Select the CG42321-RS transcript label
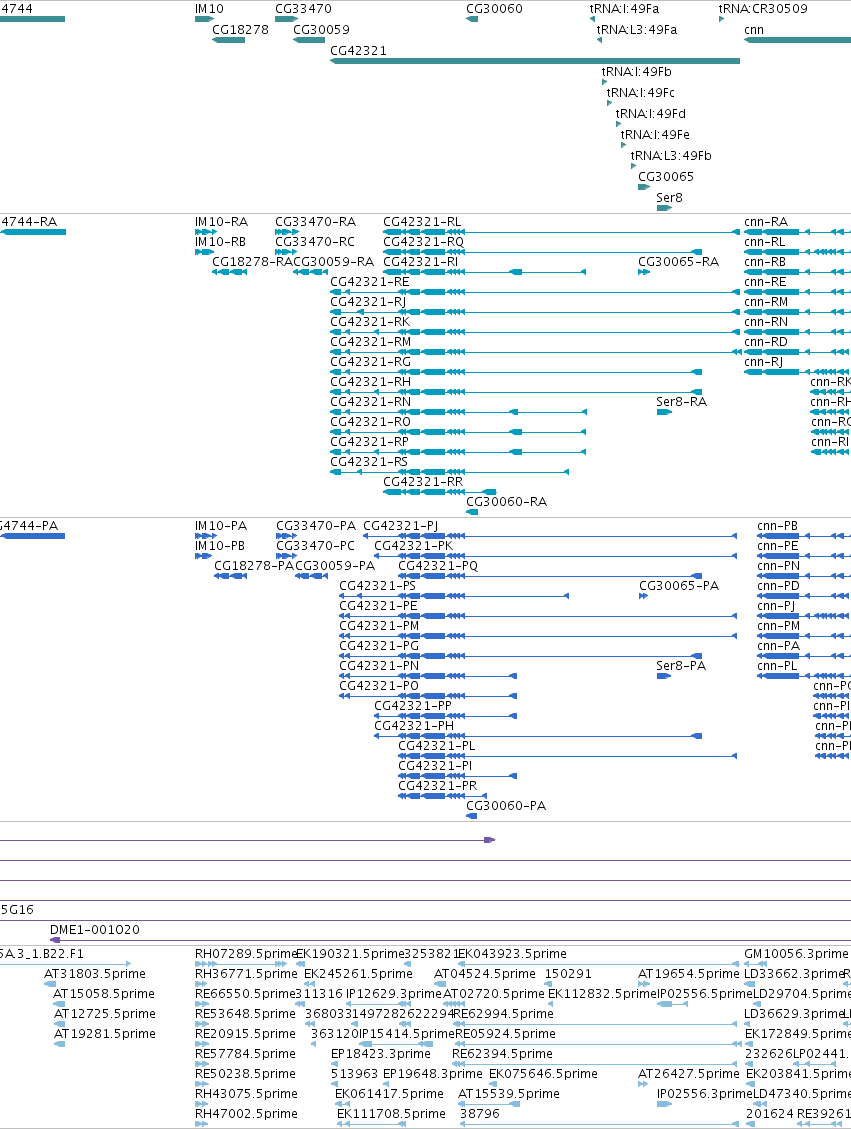Screen dimensions: 851x1129 coord(369,462)
